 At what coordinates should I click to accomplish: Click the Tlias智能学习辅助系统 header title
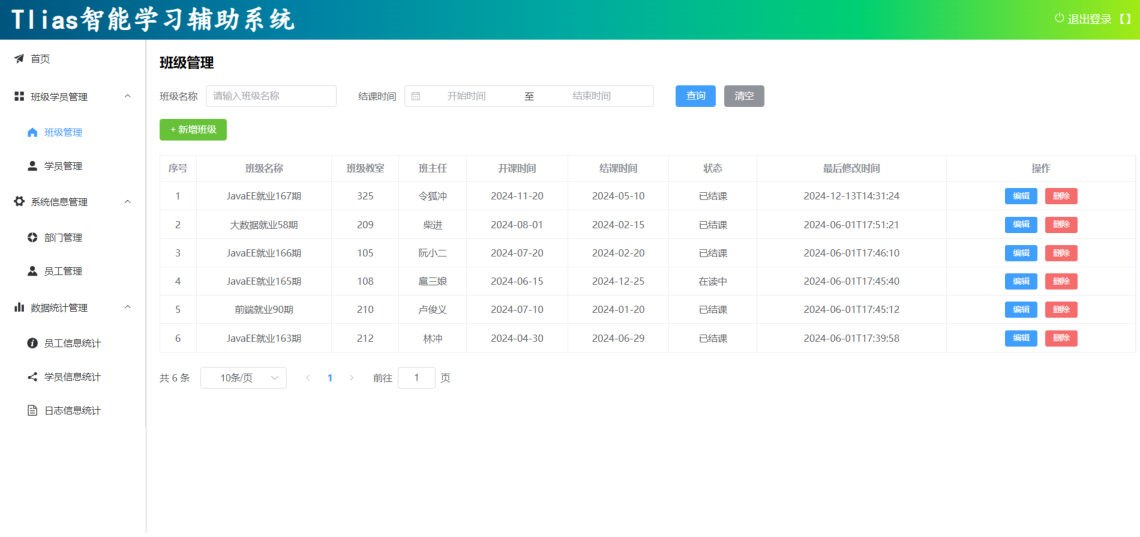[153, 20]
